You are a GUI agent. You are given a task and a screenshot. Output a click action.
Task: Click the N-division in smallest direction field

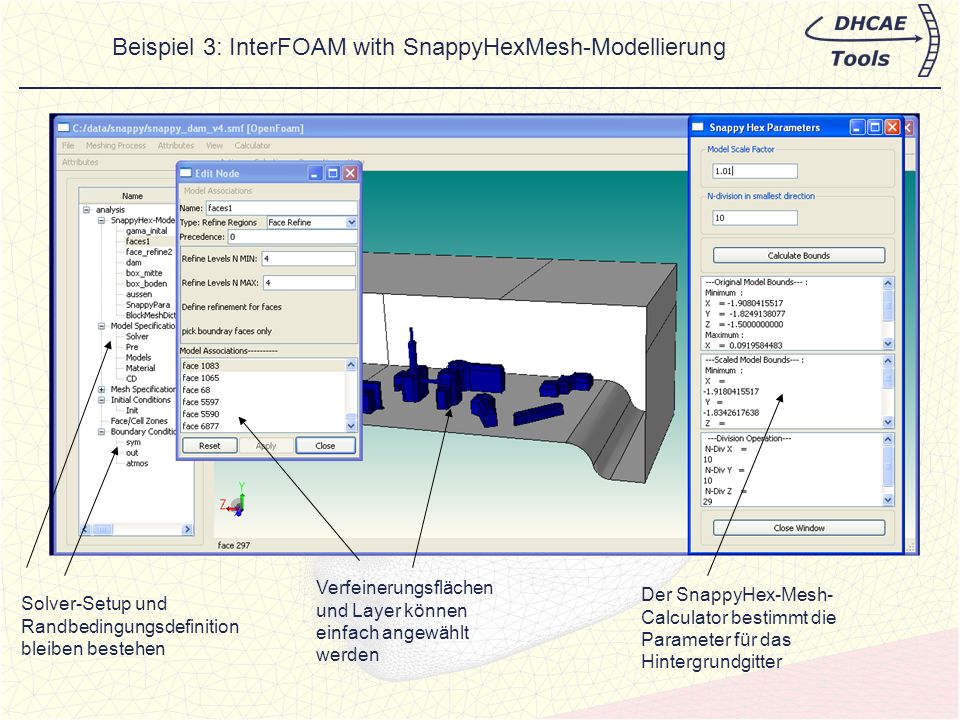coord(755,218)
